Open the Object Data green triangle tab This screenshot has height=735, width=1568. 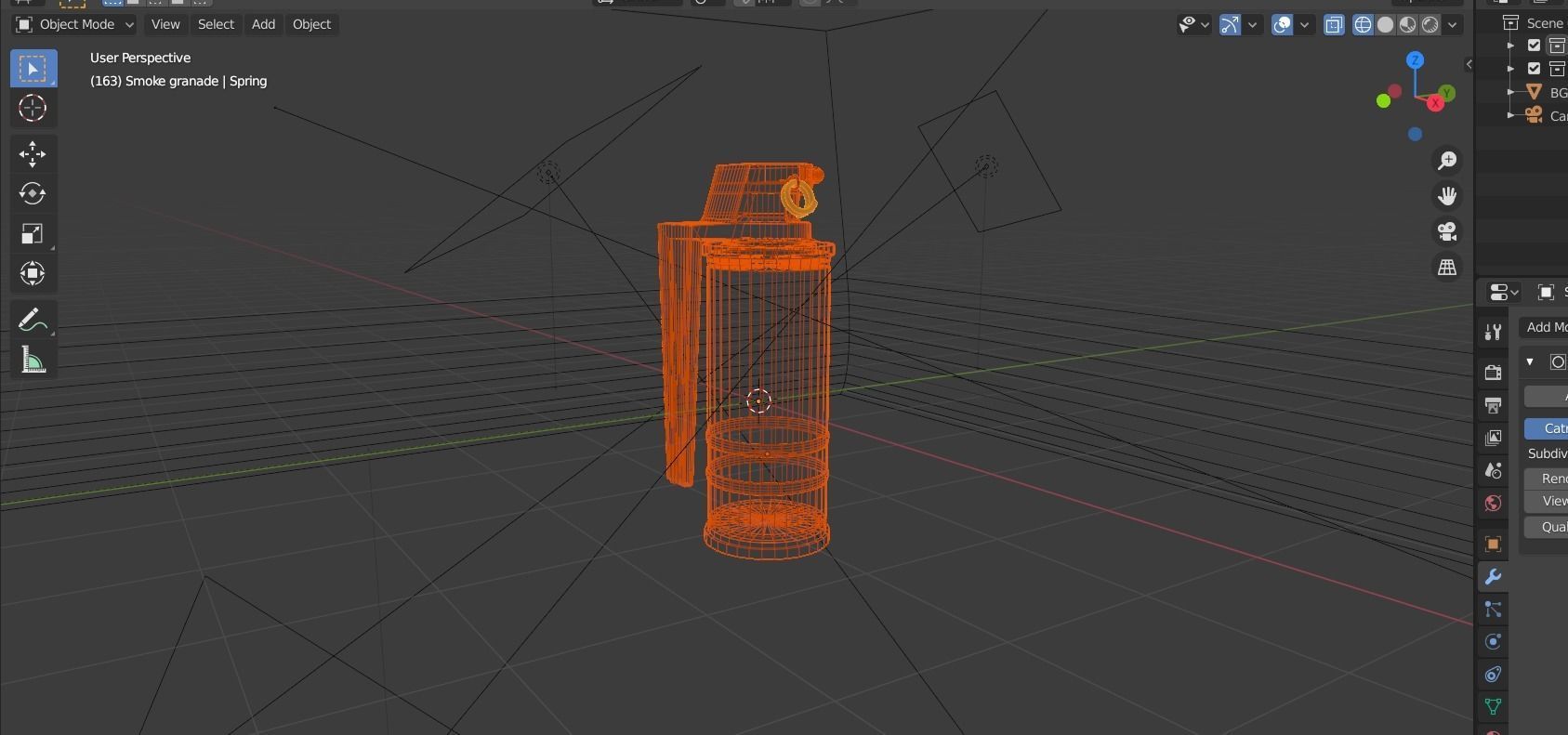1493,707
